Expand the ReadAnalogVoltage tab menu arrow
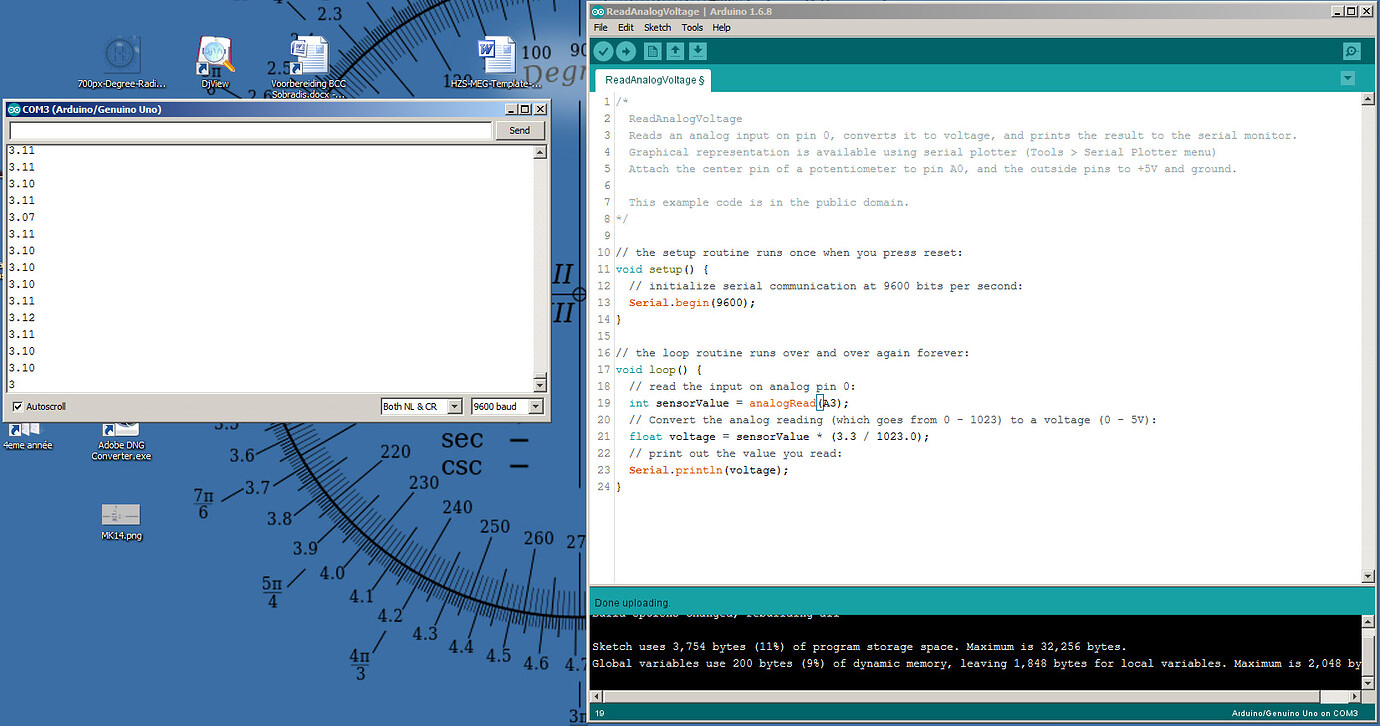This screenshot has height=726, width=1380. [1347, 78]
